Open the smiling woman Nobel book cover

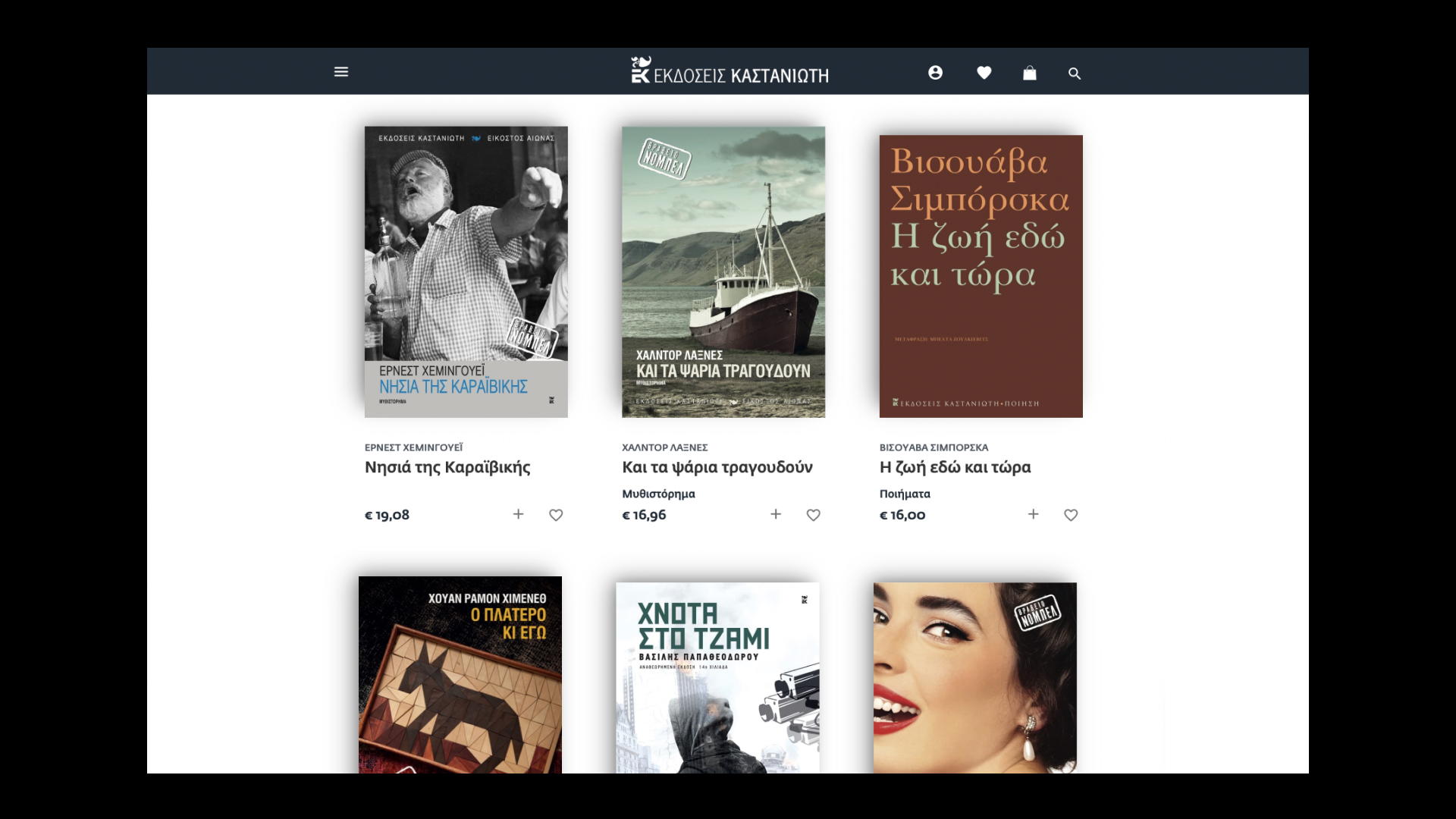click(x=975, y=678)
